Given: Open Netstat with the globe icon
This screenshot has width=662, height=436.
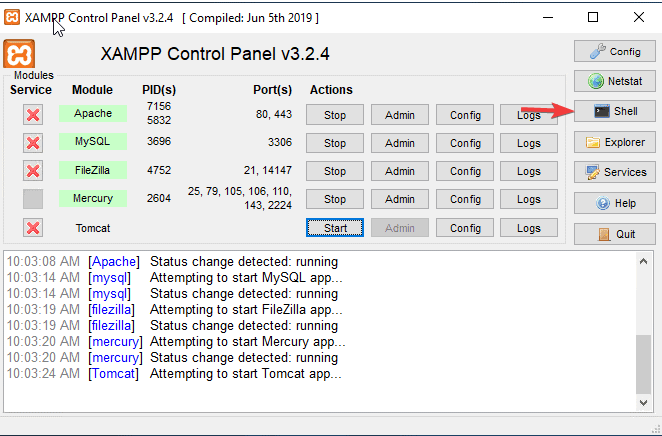Looking at the screenshot, I should (x=615, y=81).
